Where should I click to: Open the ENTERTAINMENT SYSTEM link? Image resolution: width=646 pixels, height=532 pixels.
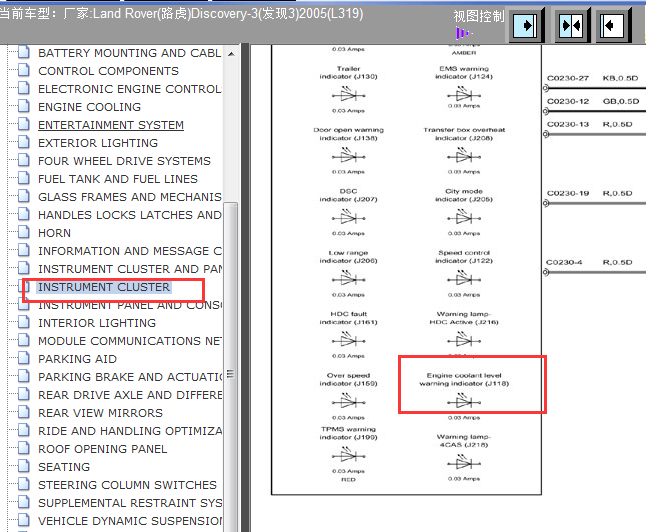click(111, 125)
